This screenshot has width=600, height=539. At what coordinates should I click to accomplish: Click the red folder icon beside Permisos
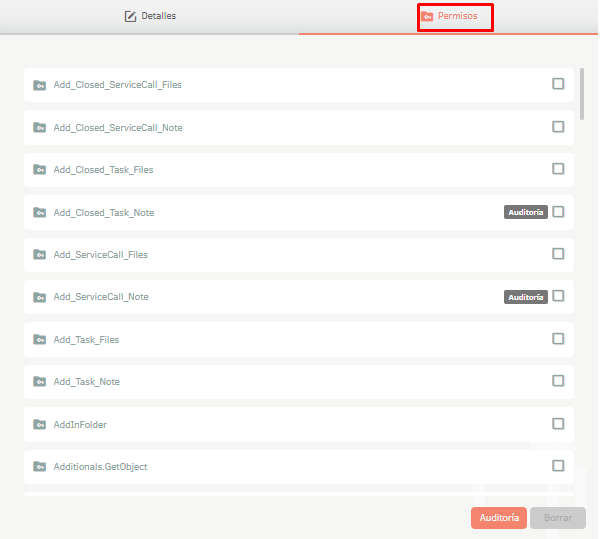[427, 16]
